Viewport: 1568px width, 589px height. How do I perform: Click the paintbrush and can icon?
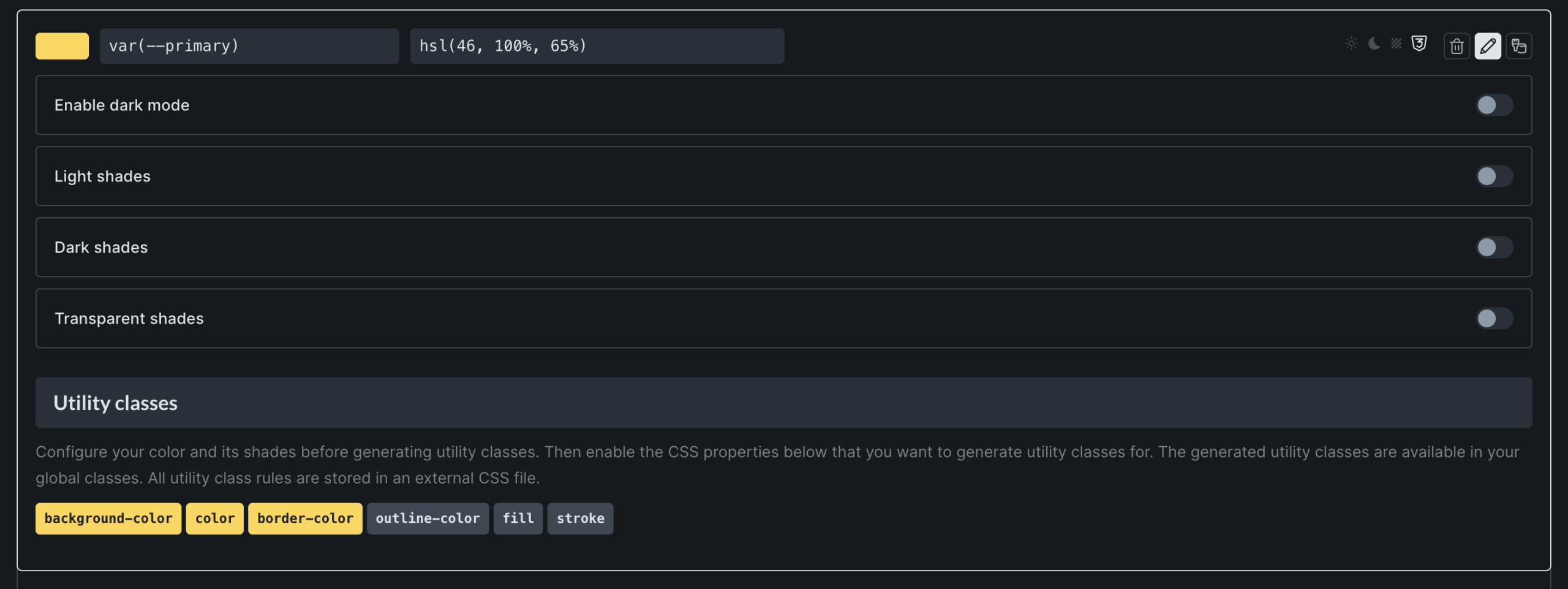[1519, 47]
